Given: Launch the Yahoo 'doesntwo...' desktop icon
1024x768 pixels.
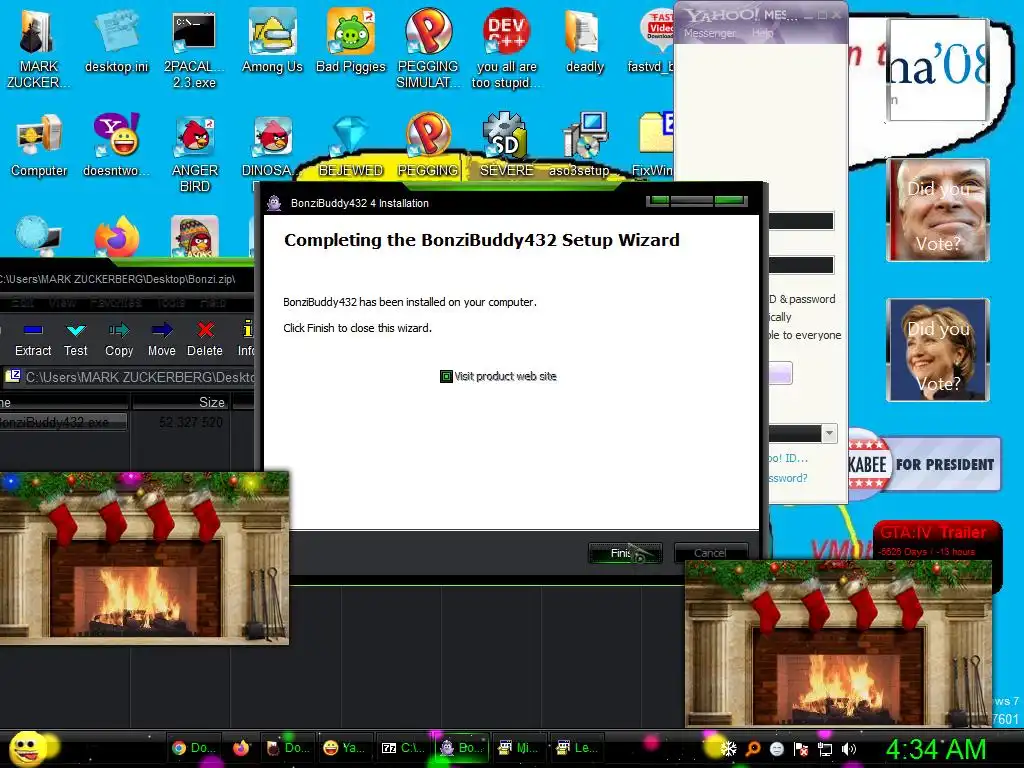Looking at the screenshot, I should click(x=116, y=145).
